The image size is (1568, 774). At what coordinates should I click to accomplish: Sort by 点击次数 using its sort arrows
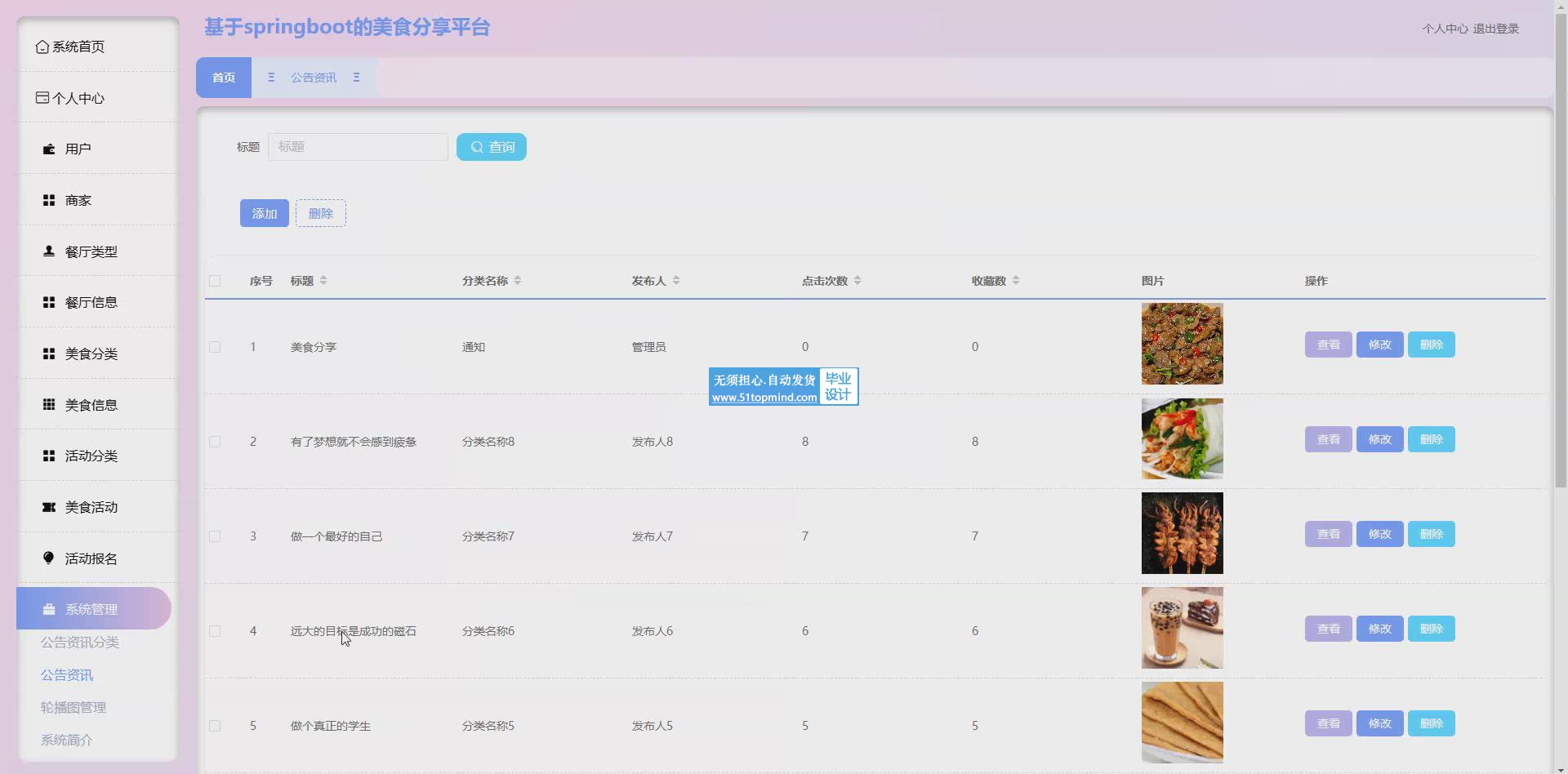(x=857, y=281)
